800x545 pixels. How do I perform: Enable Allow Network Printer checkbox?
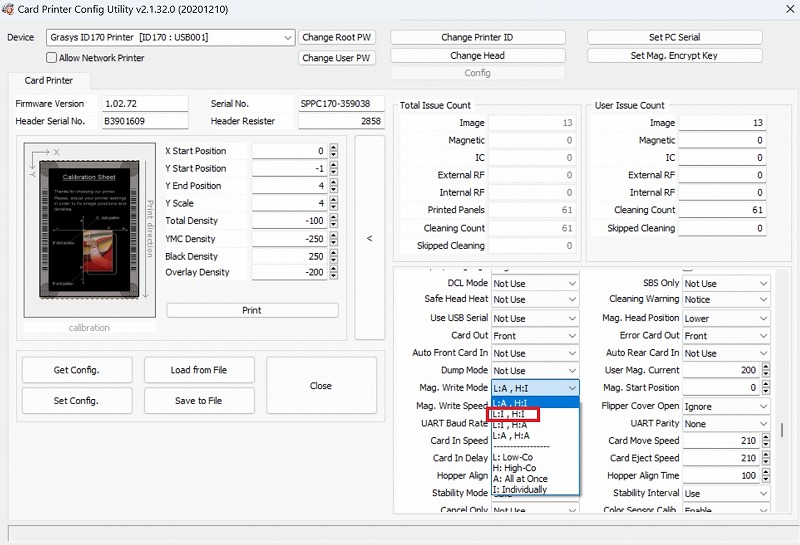(x=52, y=58)
